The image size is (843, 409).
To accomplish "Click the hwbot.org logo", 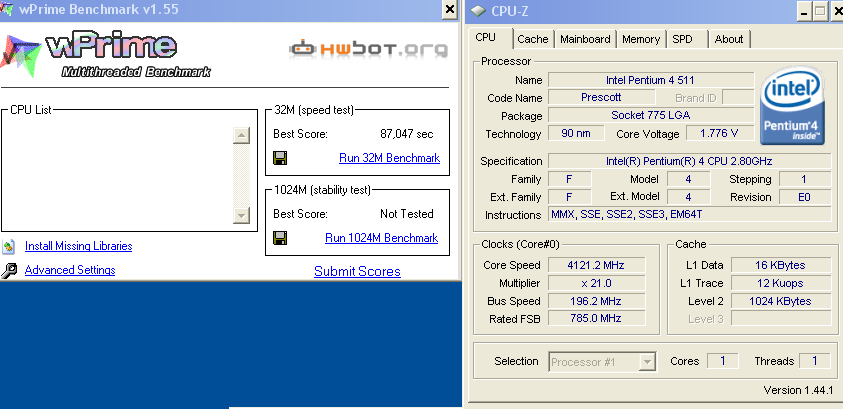I will [368, 49].
